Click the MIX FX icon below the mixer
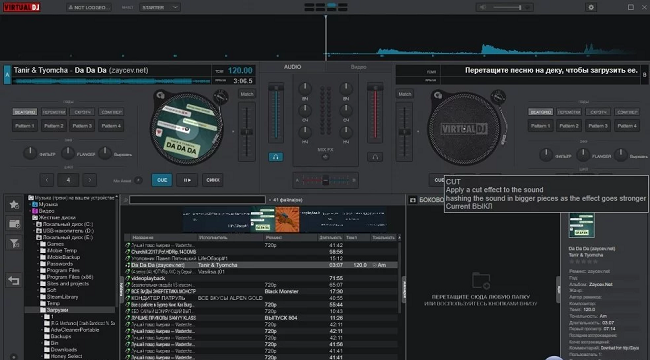The image size is (650, 360). click(325, 157)
